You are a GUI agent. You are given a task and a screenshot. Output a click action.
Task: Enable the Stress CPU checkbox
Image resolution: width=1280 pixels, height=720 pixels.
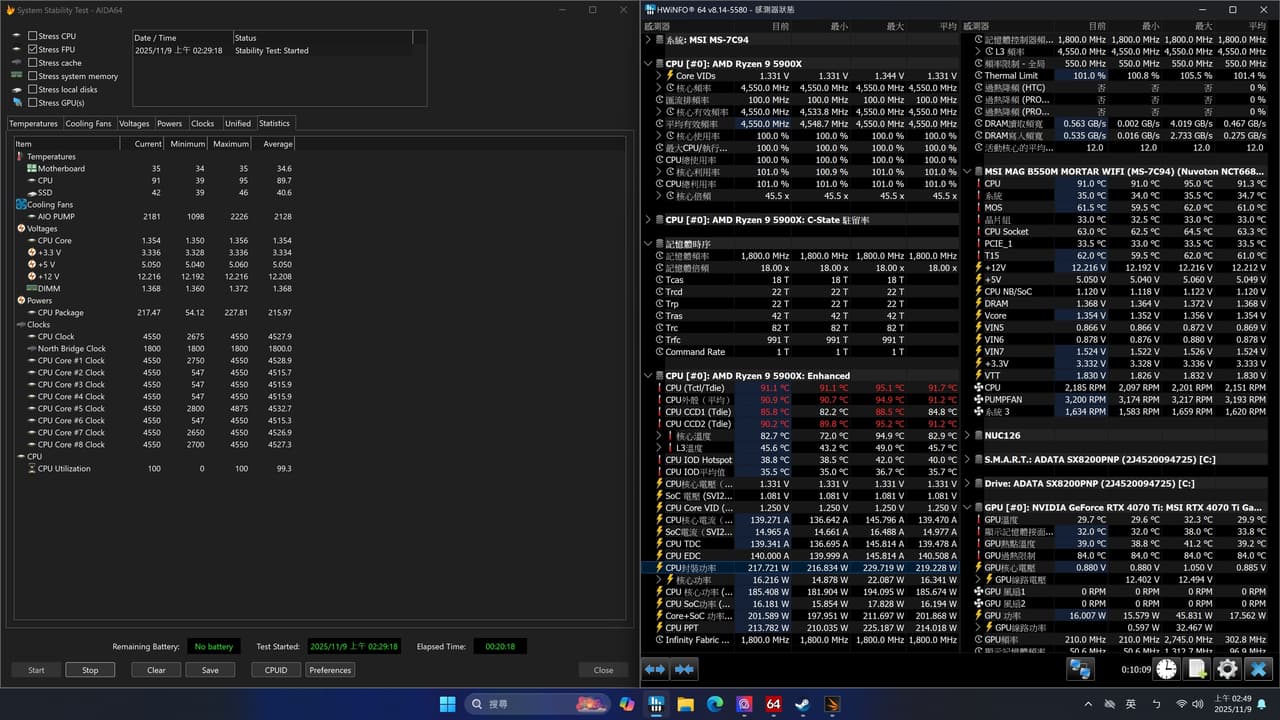33,36
